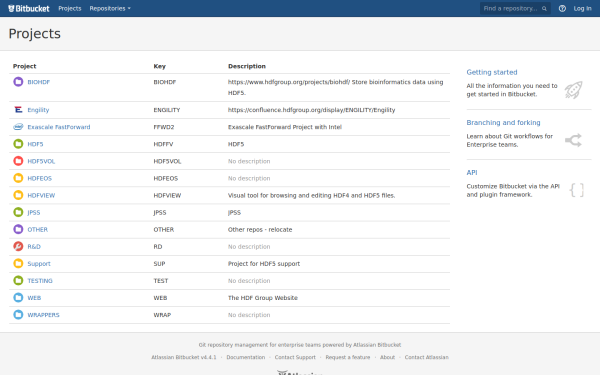The image size is (600, 375).
Task: Open the help question mark icon
Action: coord(562,8)
